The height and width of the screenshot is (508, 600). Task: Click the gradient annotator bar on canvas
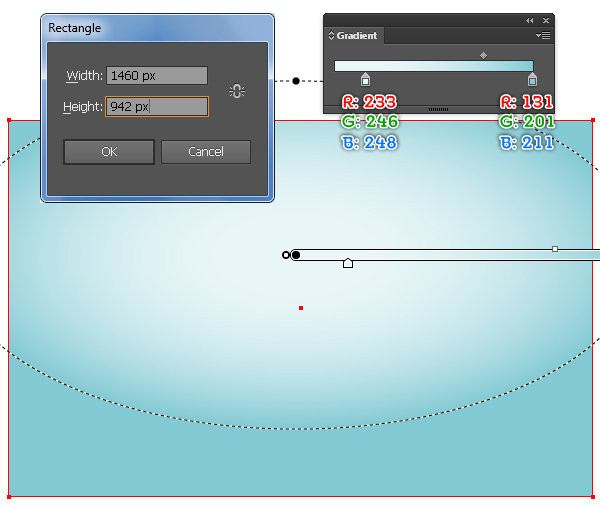click(x=446, y=255)
